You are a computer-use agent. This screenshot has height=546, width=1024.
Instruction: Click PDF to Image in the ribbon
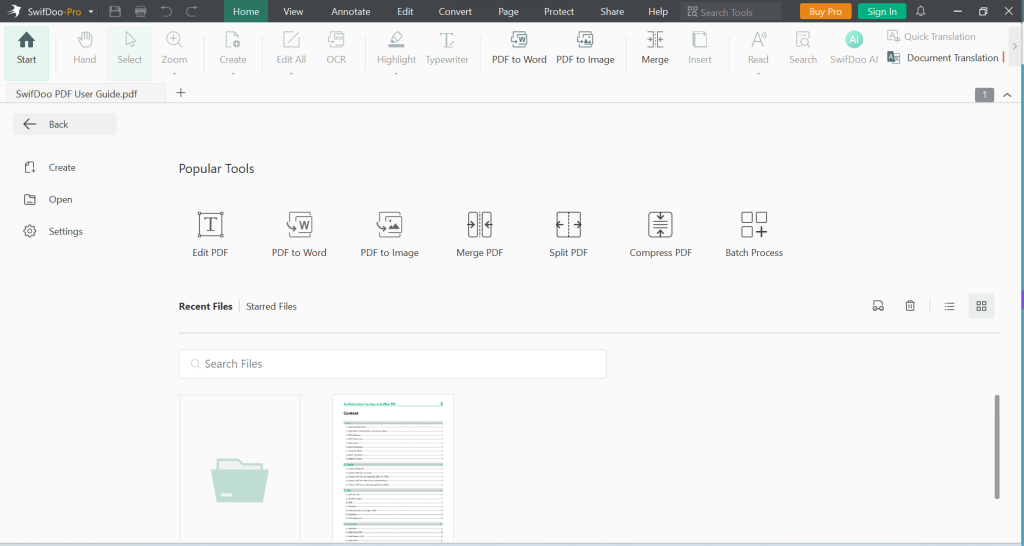[x=585, y=48]
